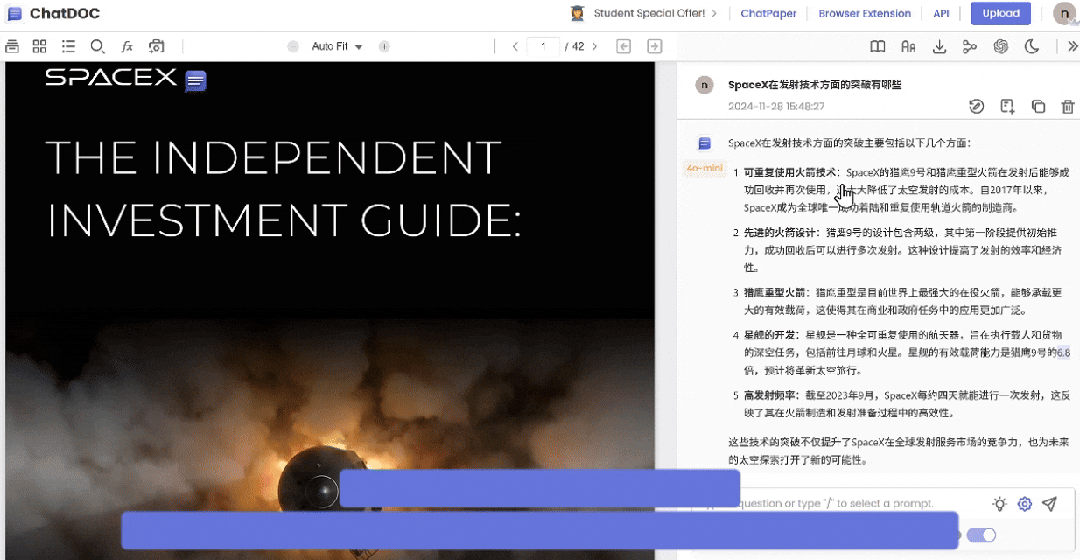
Task: Click the question text SpaceX在发射技术方面的突破有哪些
Action: [815, 84]
